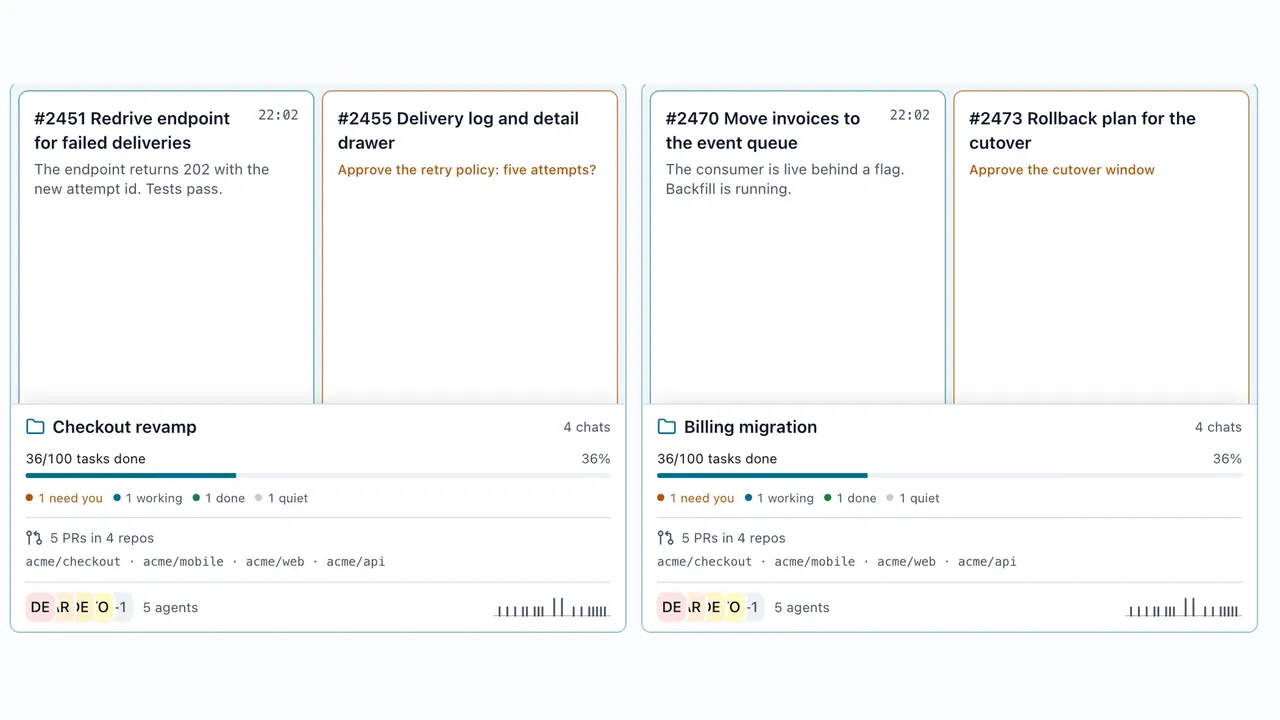
Task: Click "acme/web" repo in Billing migration
Action: 907,562
